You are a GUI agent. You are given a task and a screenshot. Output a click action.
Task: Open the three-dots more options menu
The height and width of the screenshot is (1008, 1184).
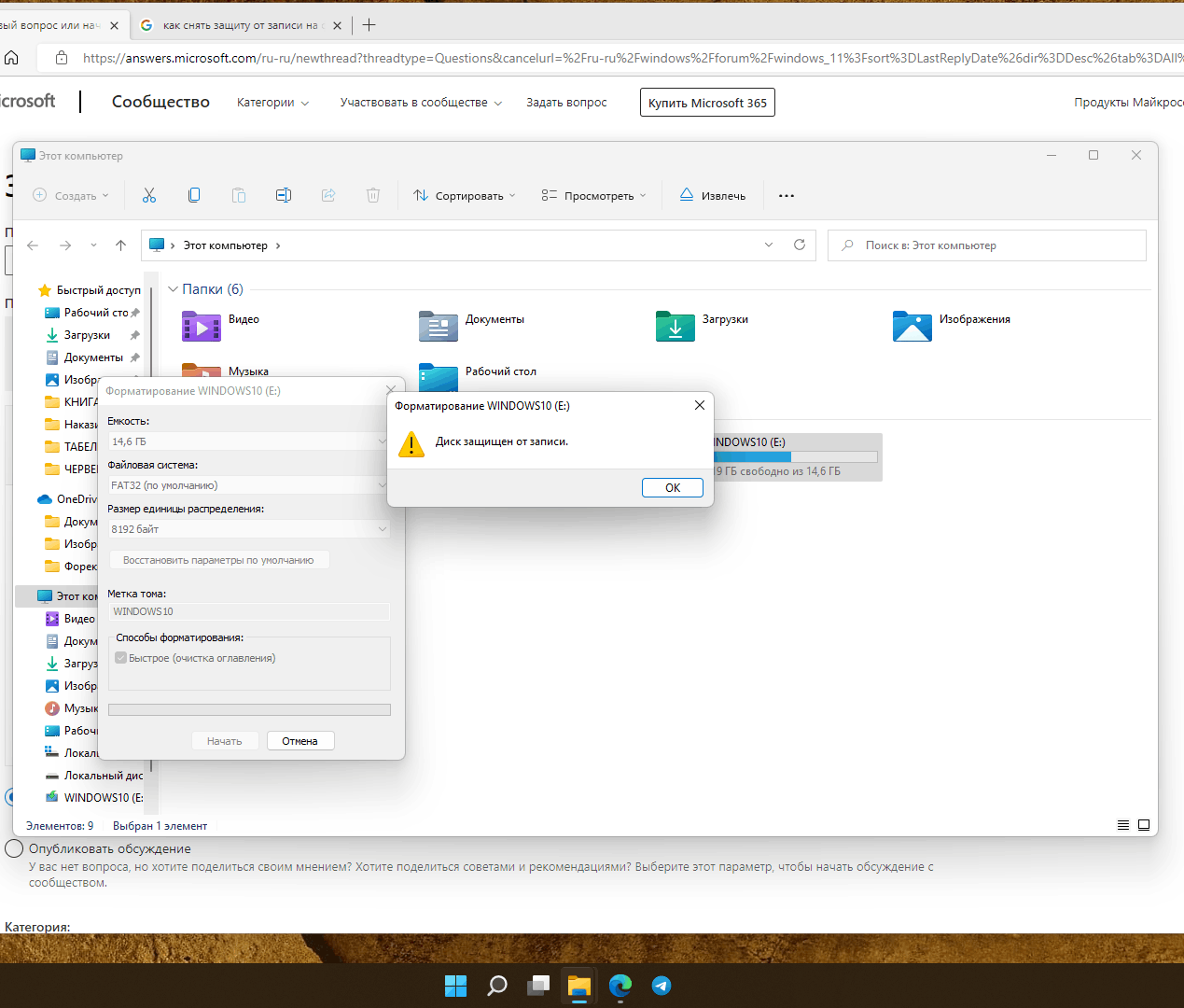pyautogui.click(x=787, y=196)
